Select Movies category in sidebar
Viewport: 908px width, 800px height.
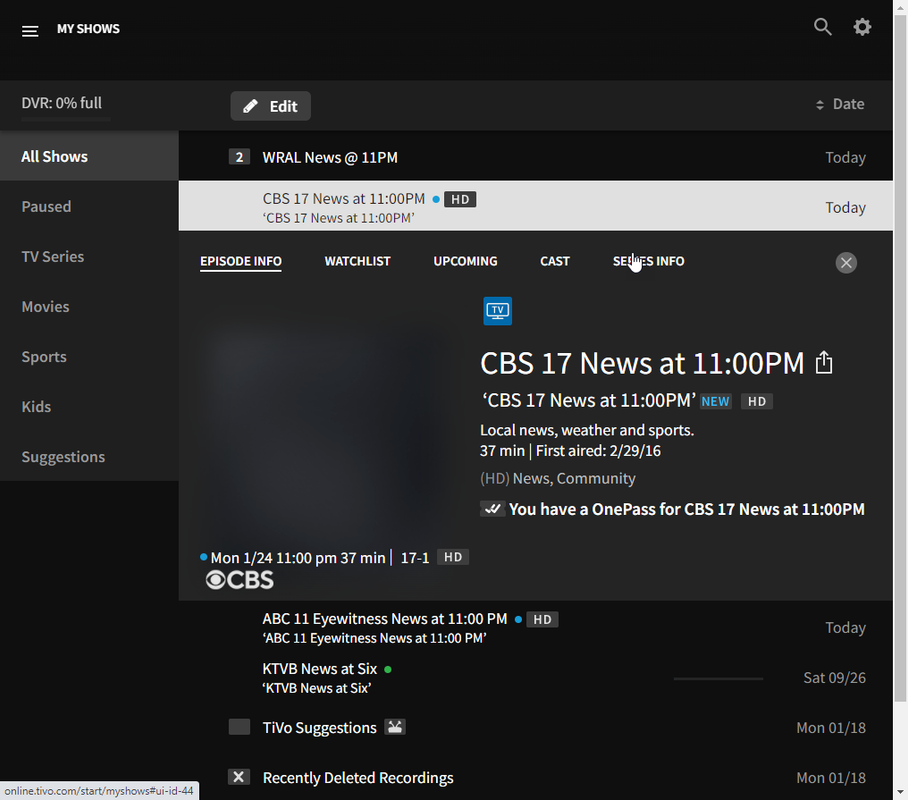point(89,306)
